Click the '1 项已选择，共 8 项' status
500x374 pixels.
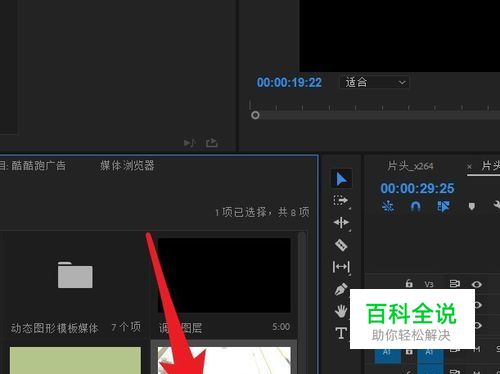click(x=262, y=212)
